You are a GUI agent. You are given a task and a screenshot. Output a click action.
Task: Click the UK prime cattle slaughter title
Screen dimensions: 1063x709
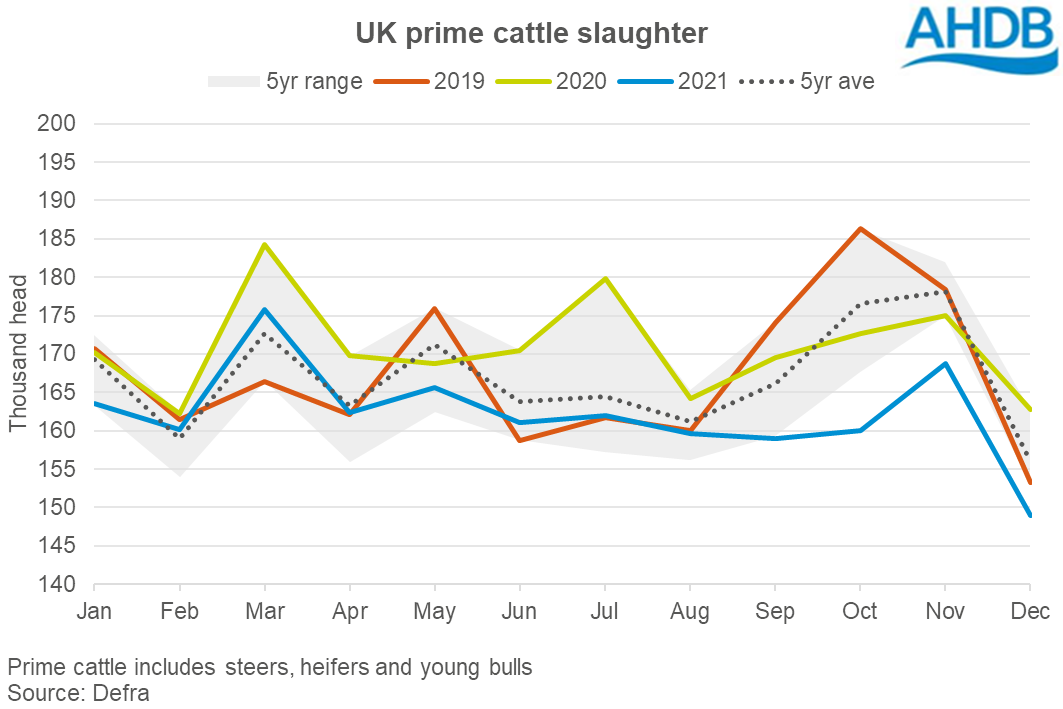(531, 33)
